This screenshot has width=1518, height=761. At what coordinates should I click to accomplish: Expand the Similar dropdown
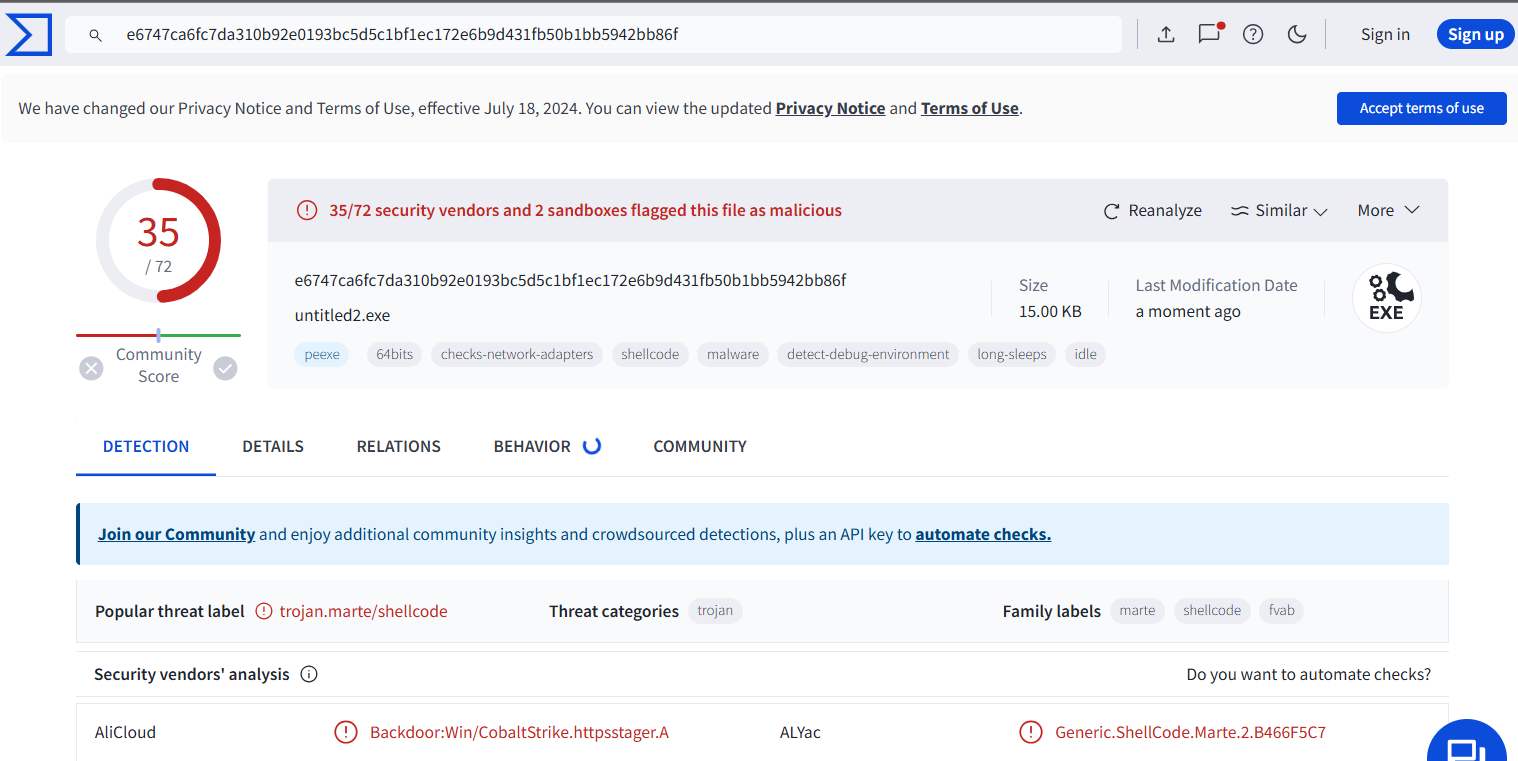coord(1278,211)
